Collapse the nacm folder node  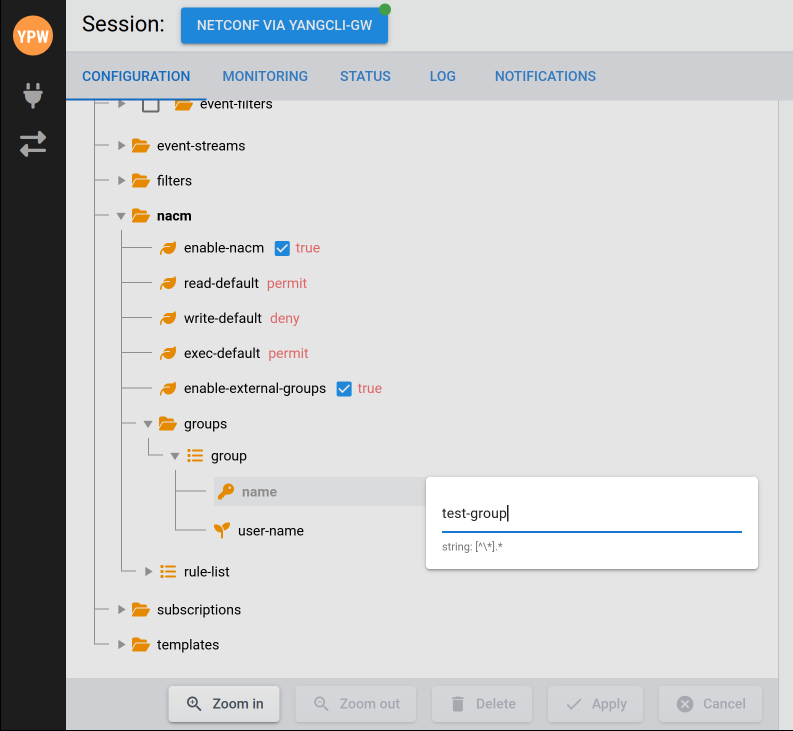pyautogui.click(x=121, y=216)
